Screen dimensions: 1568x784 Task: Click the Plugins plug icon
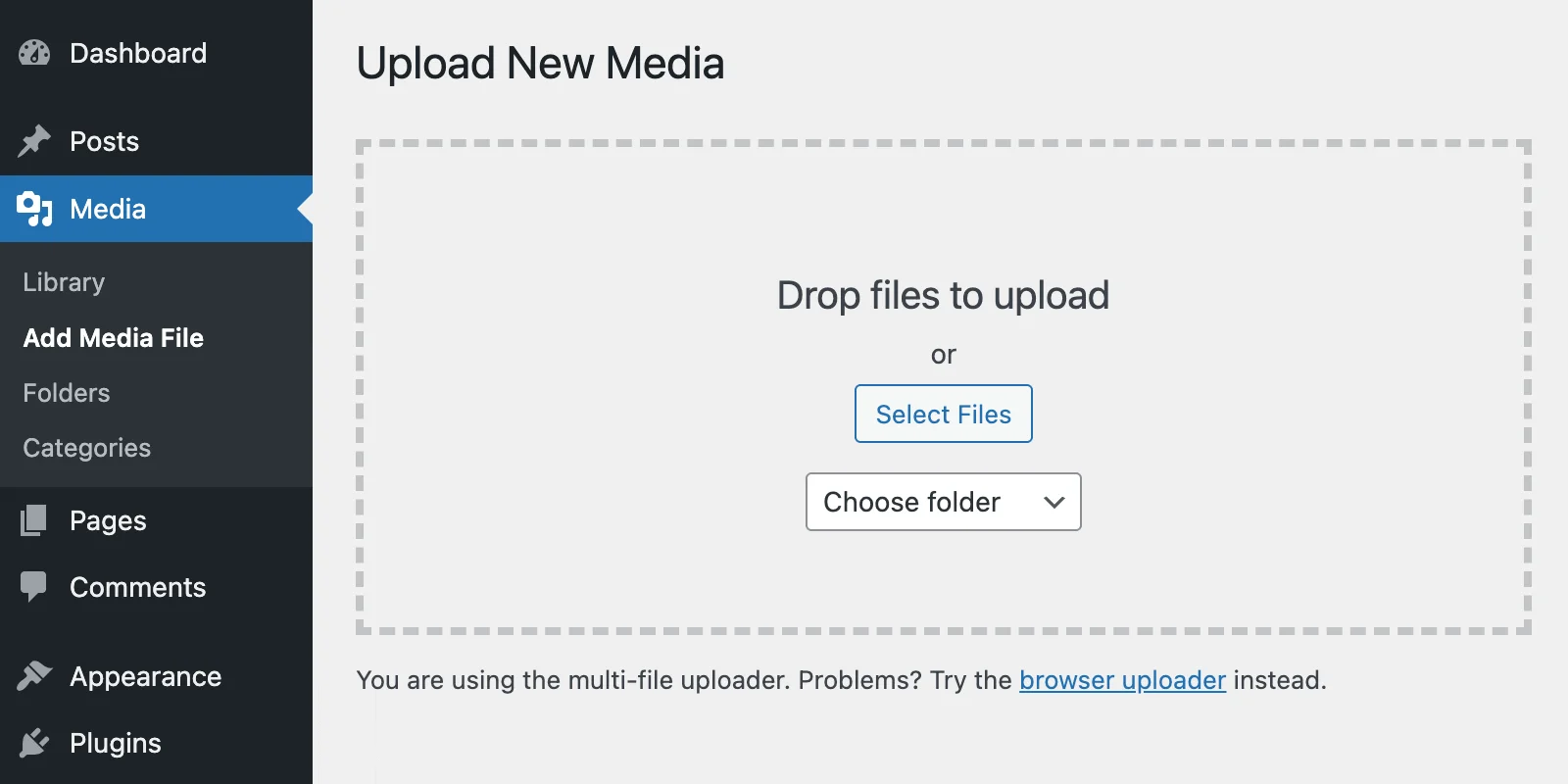32,743
